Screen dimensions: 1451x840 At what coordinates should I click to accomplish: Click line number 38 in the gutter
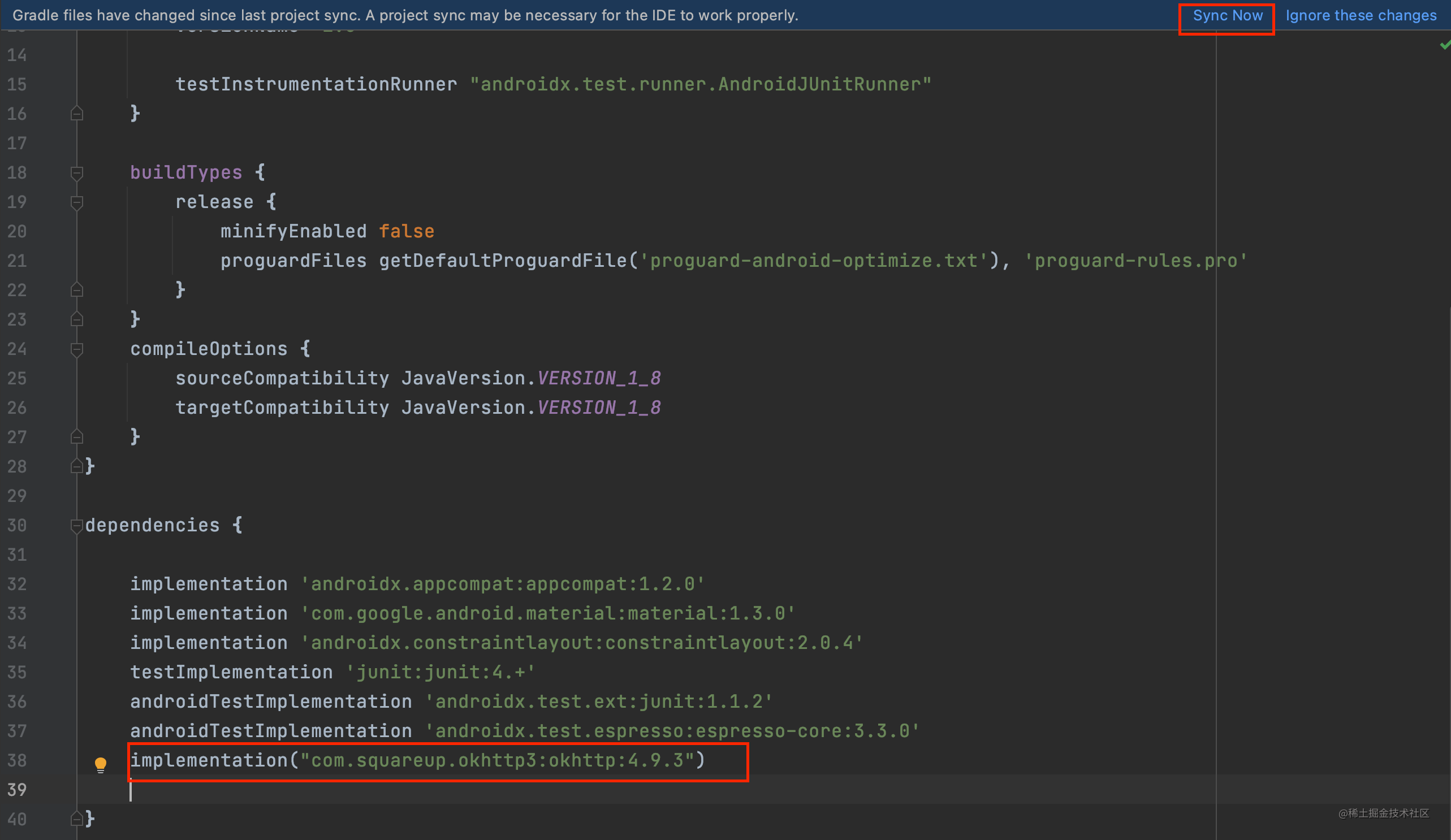tap(18, 760)
